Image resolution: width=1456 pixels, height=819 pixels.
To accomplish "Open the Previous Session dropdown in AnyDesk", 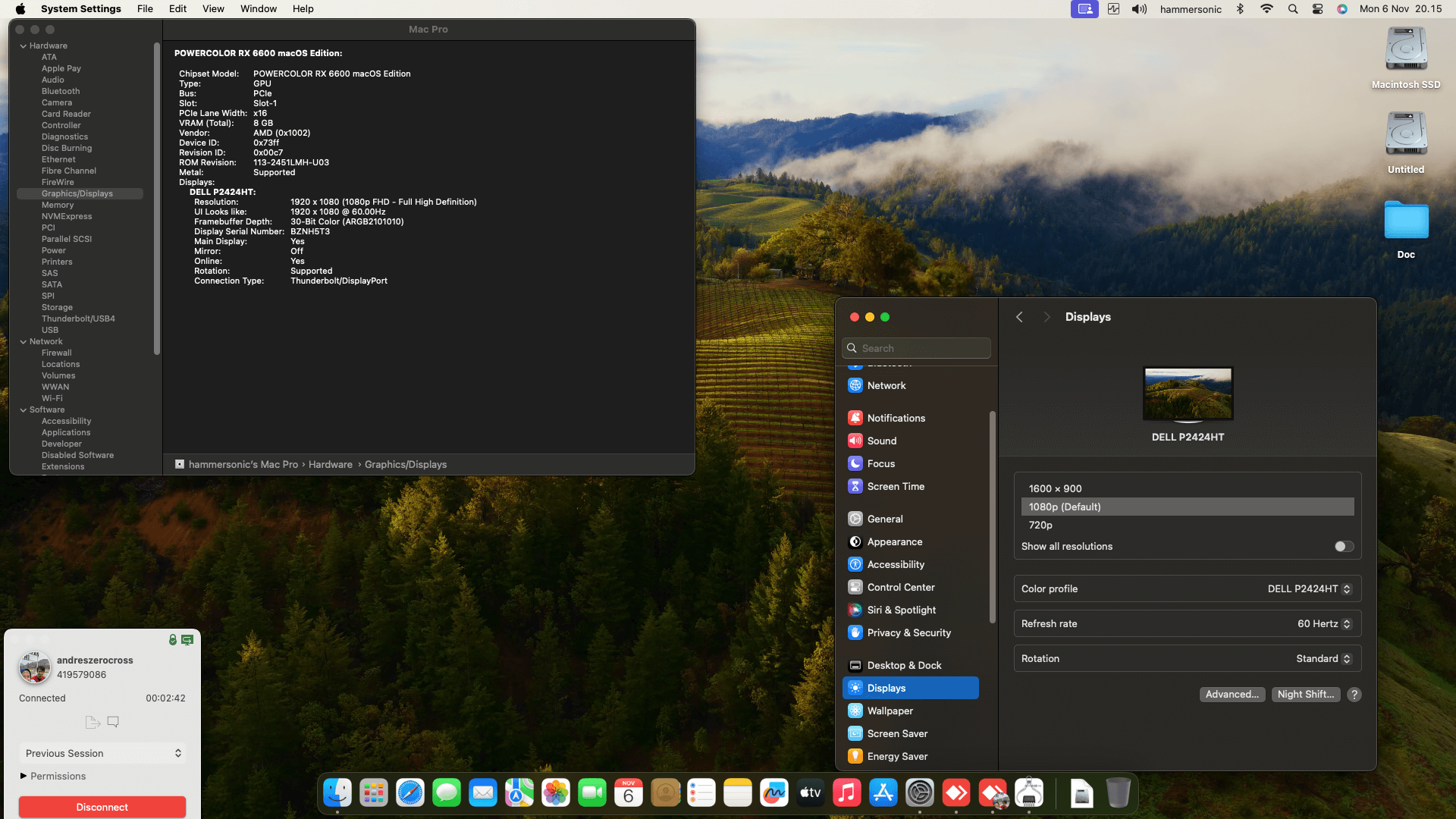I will pyautogui.click(x=102, y=753).
